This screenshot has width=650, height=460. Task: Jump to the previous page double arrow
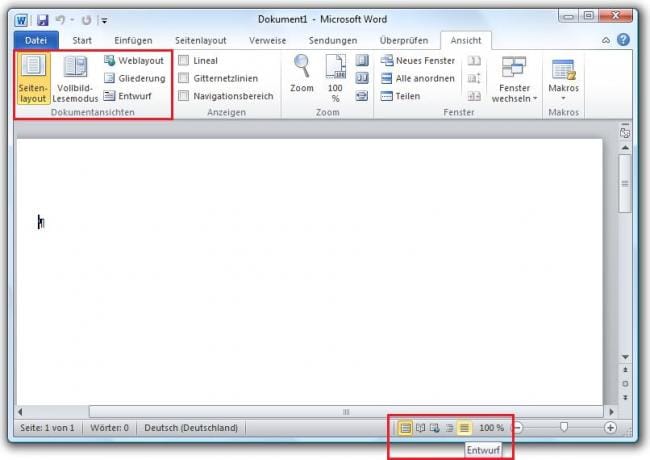tap(625, 370)
